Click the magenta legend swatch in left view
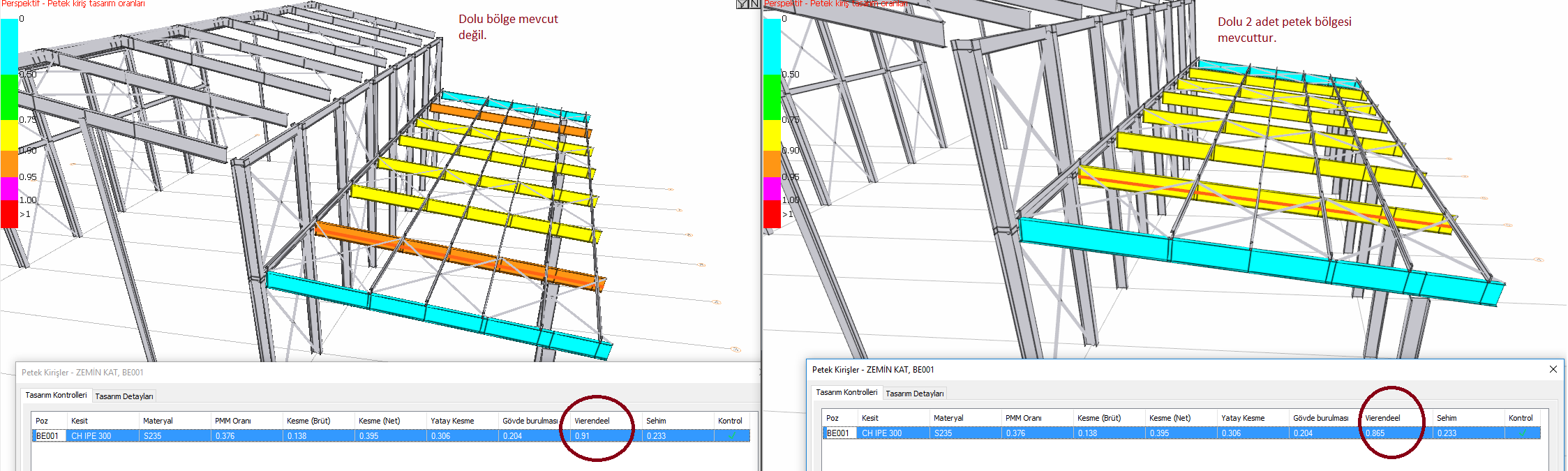 point(9,188)
